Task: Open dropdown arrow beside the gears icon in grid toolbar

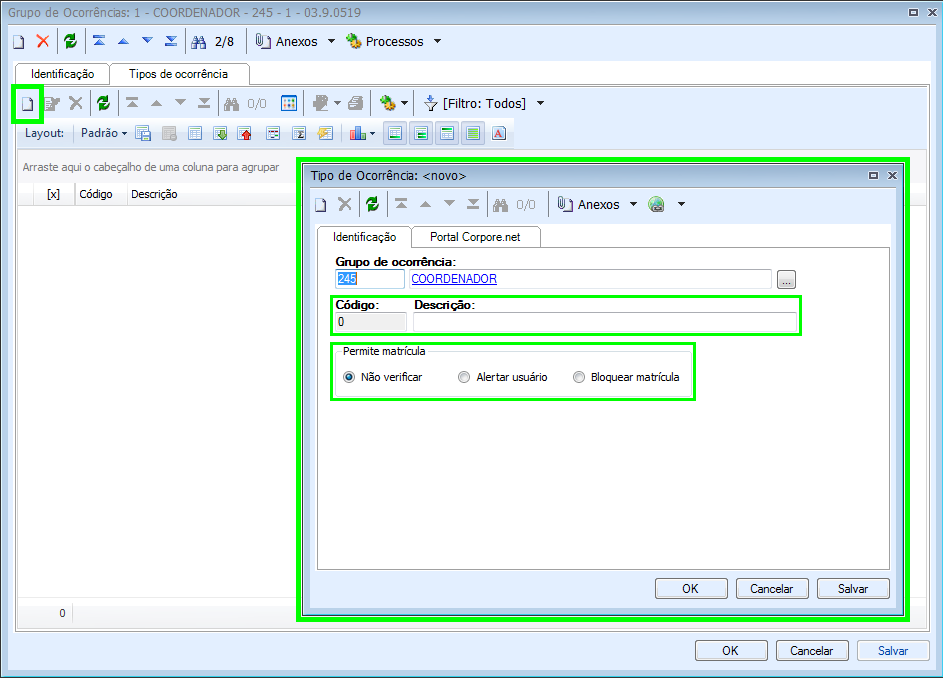Action: point(404,103)
